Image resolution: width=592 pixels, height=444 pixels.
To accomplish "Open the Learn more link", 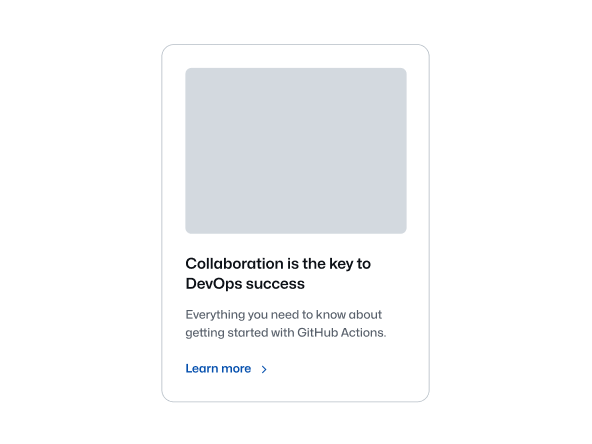I will (x=226, y=368).
